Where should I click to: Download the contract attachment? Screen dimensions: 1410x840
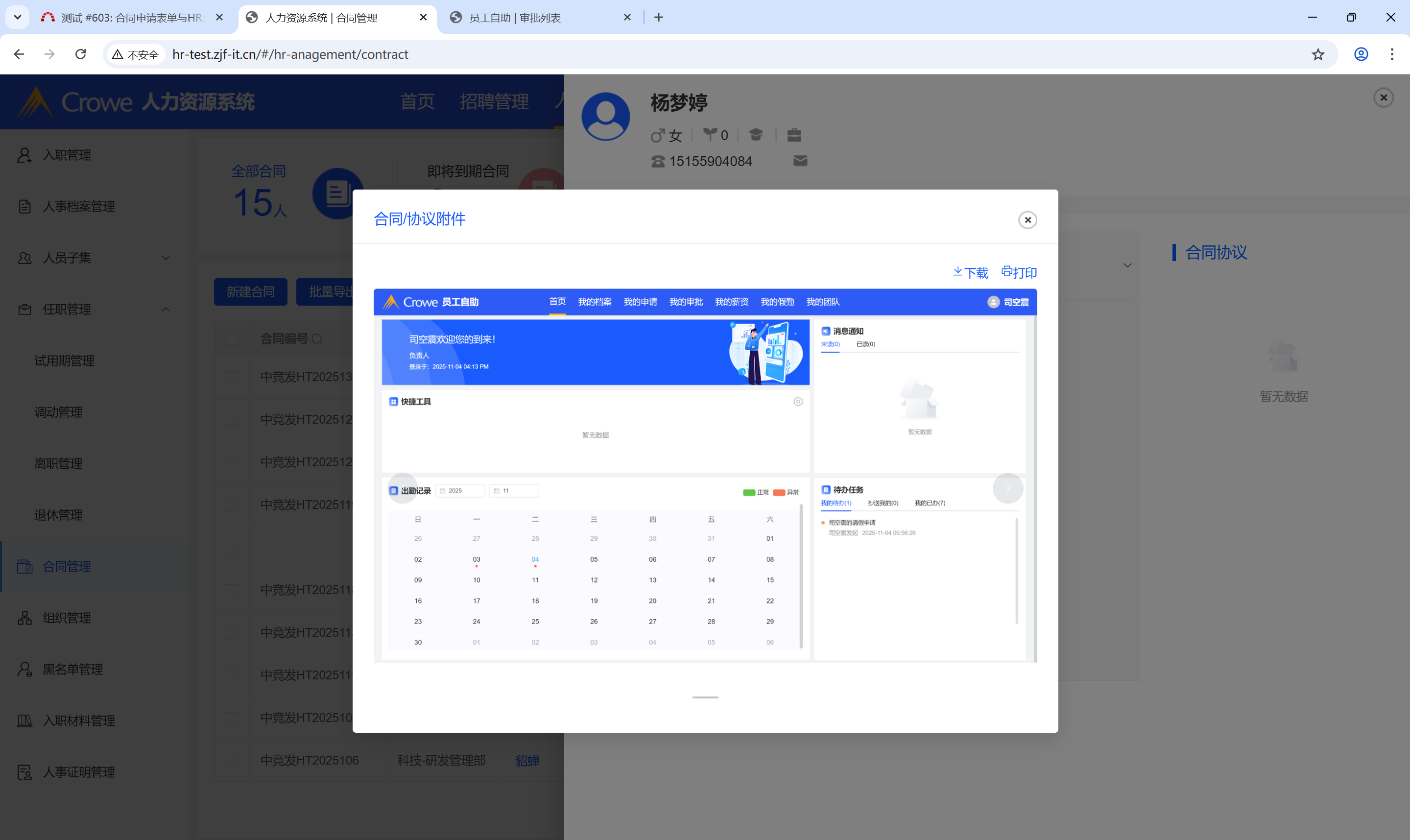point(970,273)
